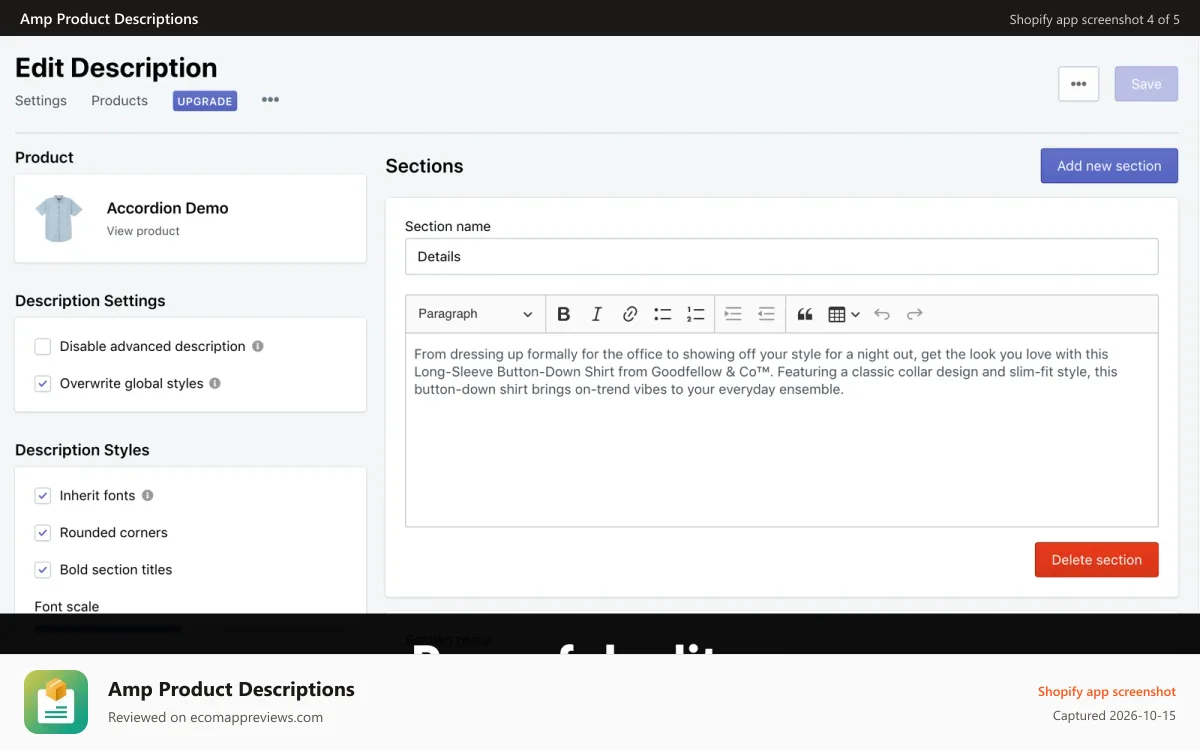Screen dimensions: 1200x750
Task: Click the Sections heading
Action: 424,166
